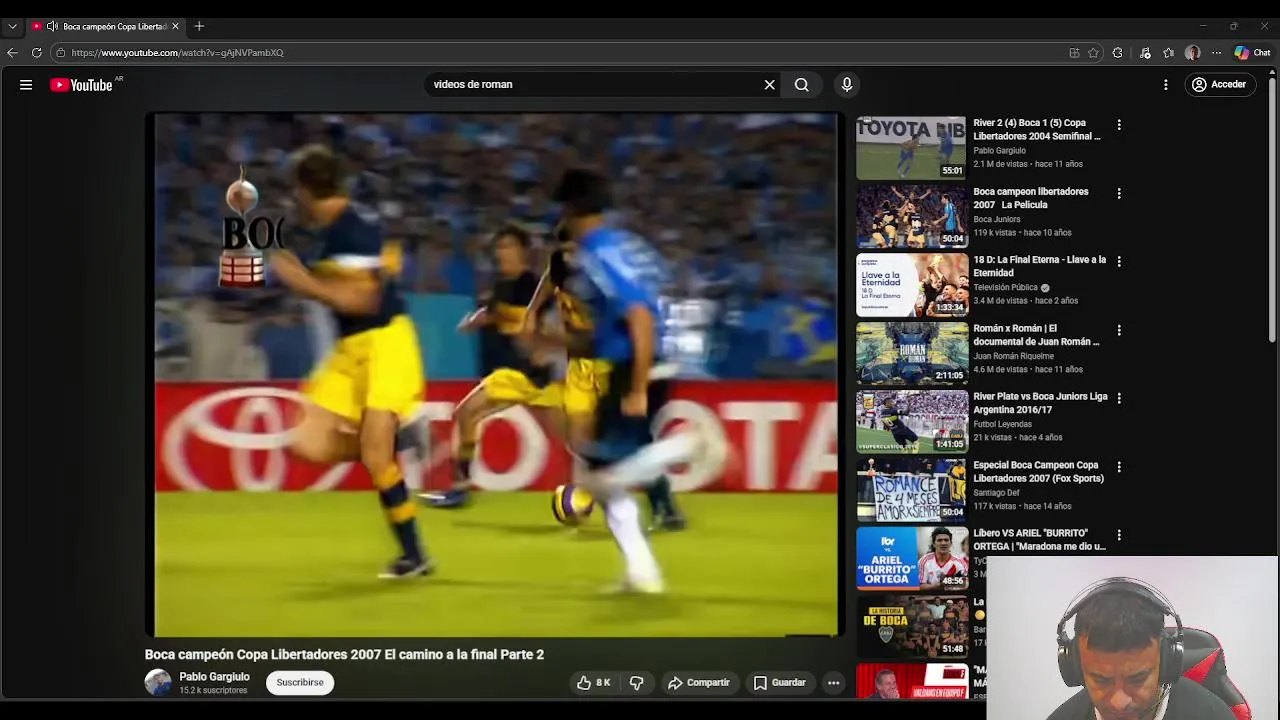Screen dimensions: 1280x720
Task: Open Boca campeon libertadores 2007 La Pelicula thumbnail
Action: pyautogui.click(x=911, y=216)
